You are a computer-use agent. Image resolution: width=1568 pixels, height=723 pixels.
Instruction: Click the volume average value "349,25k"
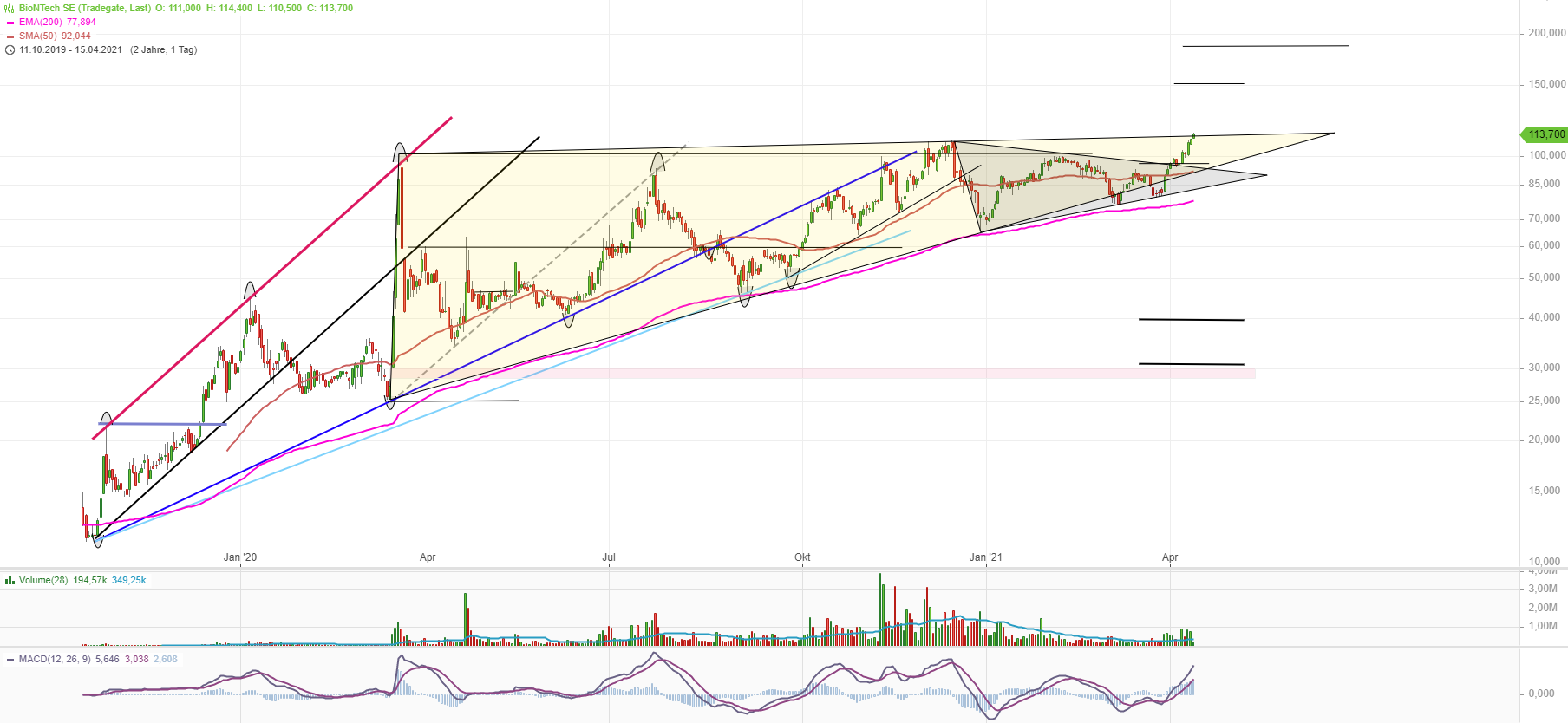point(129,580)
